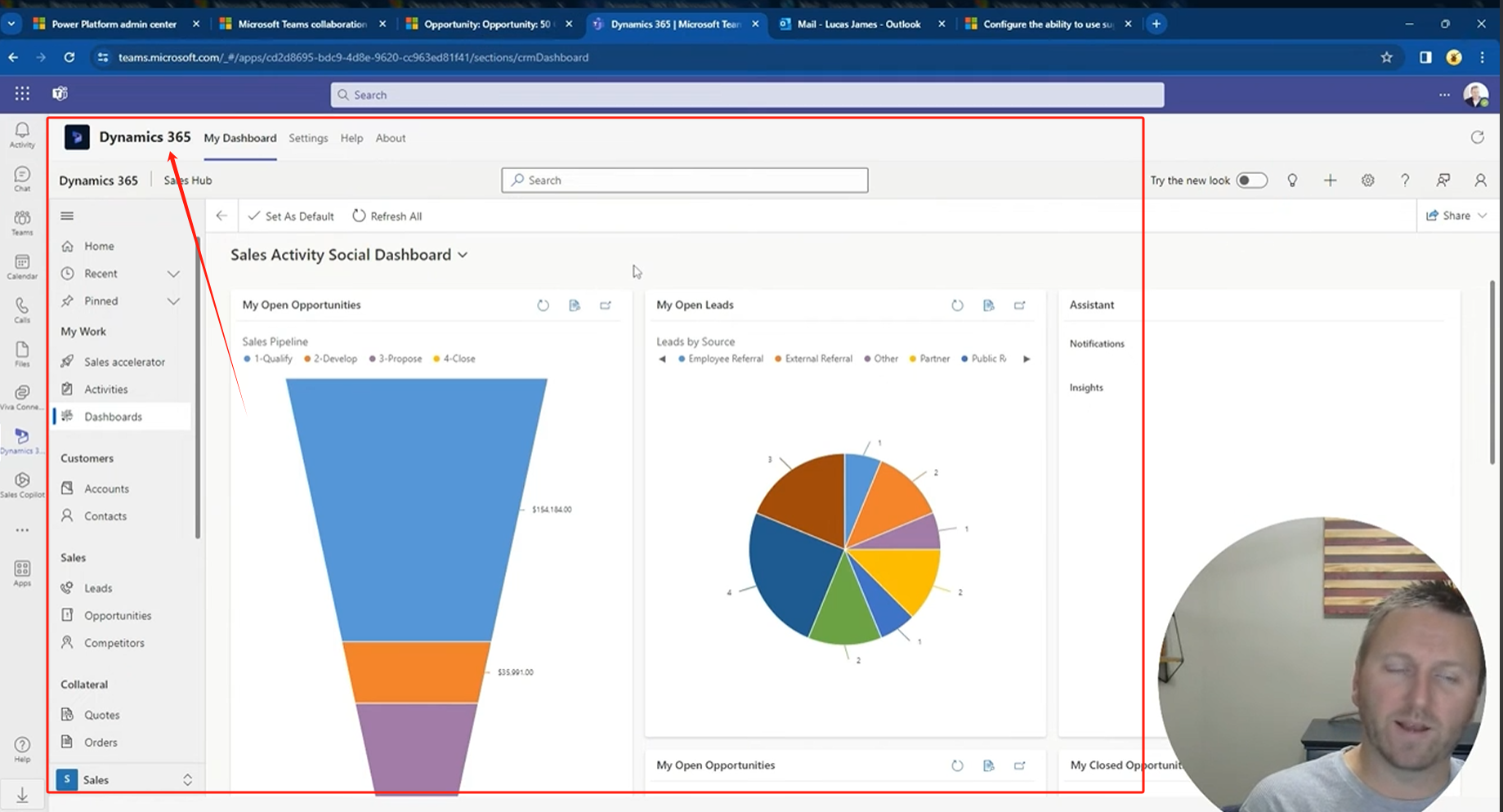
Task: Change area with the Sales switcher
Action: coord(124,779)
